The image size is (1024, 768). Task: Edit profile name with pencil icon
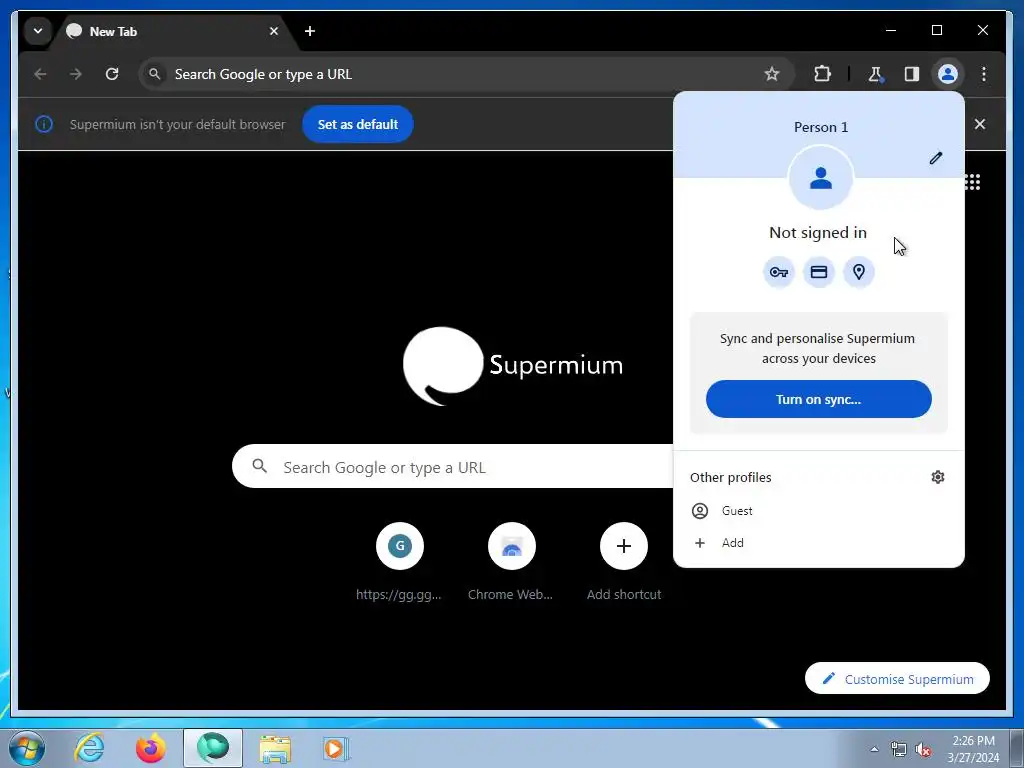(x=936, y=158)
